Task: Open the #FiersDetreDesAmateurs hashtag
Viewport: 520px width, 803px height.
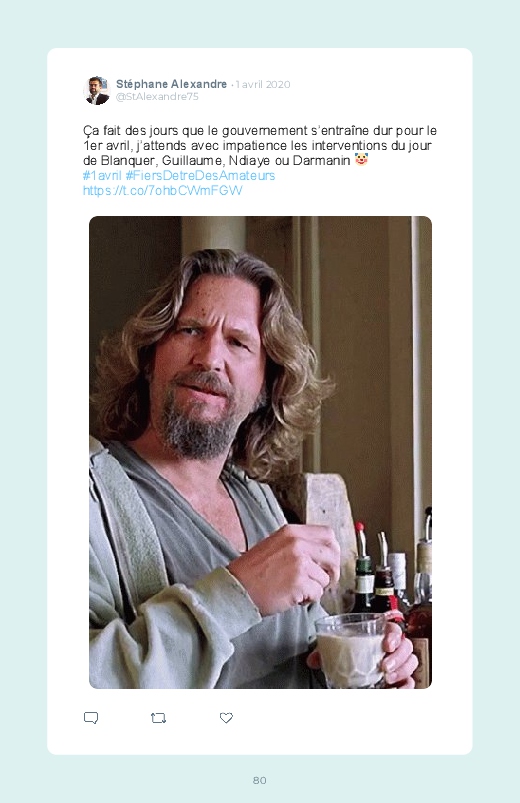Action: pos(200,176)
